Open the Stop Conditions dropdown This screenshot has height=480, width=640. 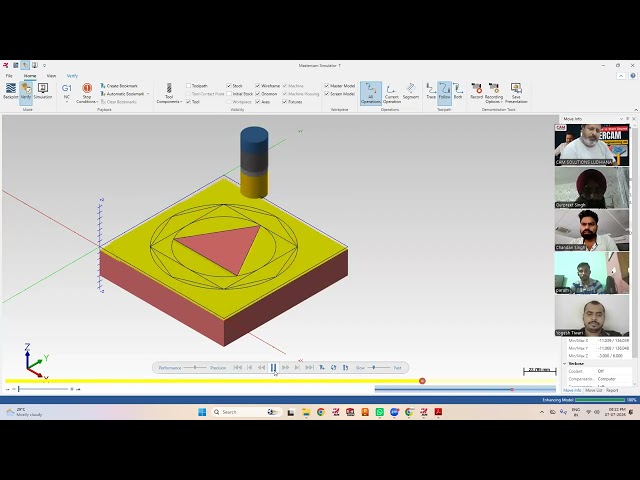87,93
